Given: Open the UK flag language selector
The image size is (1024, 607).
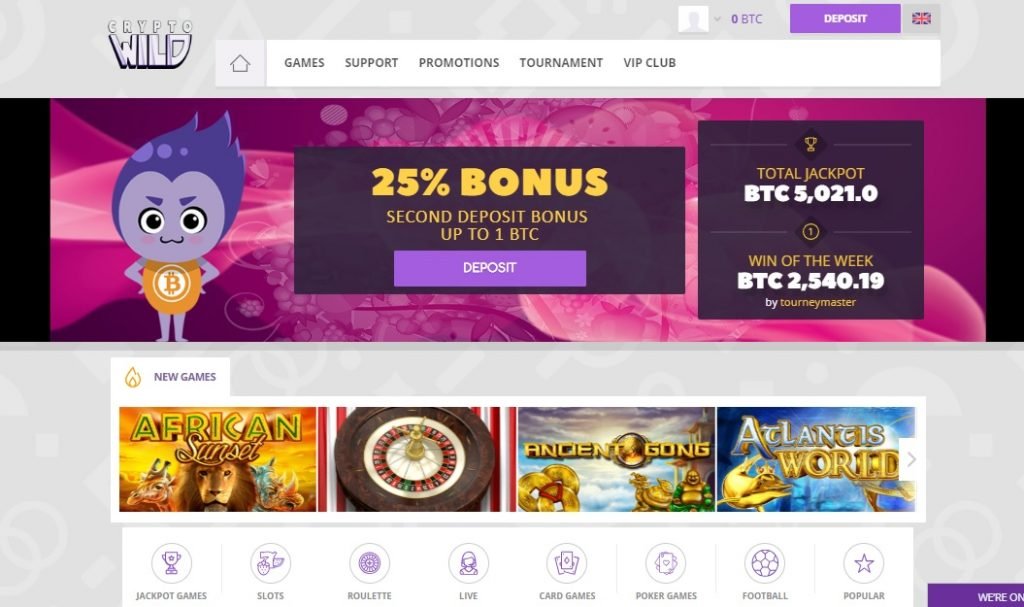Looking at the screenshot, I should [921, 18].
